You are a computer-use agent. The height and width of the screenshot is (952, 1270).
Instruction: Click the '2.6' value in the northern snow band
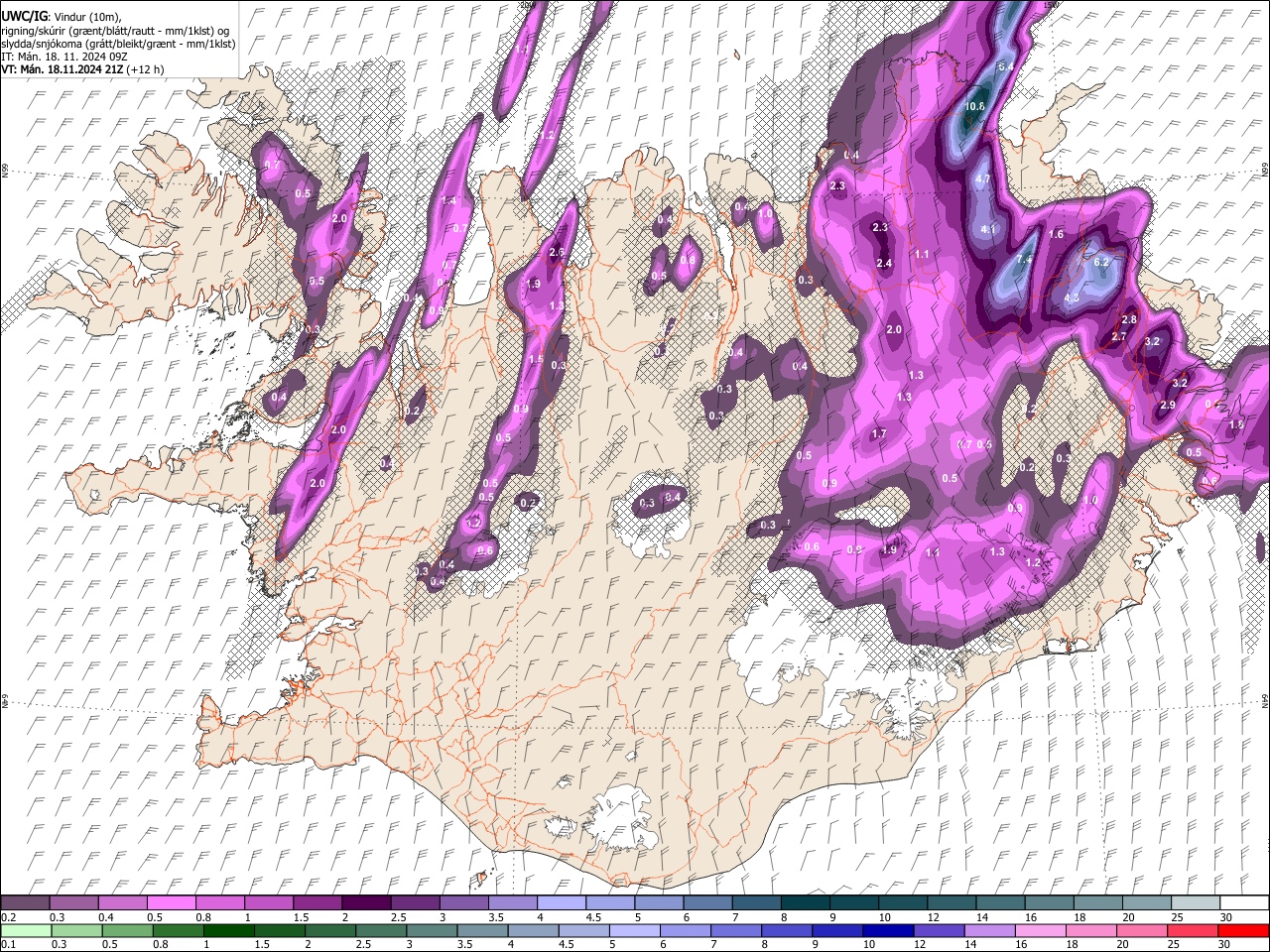point(557,253)
